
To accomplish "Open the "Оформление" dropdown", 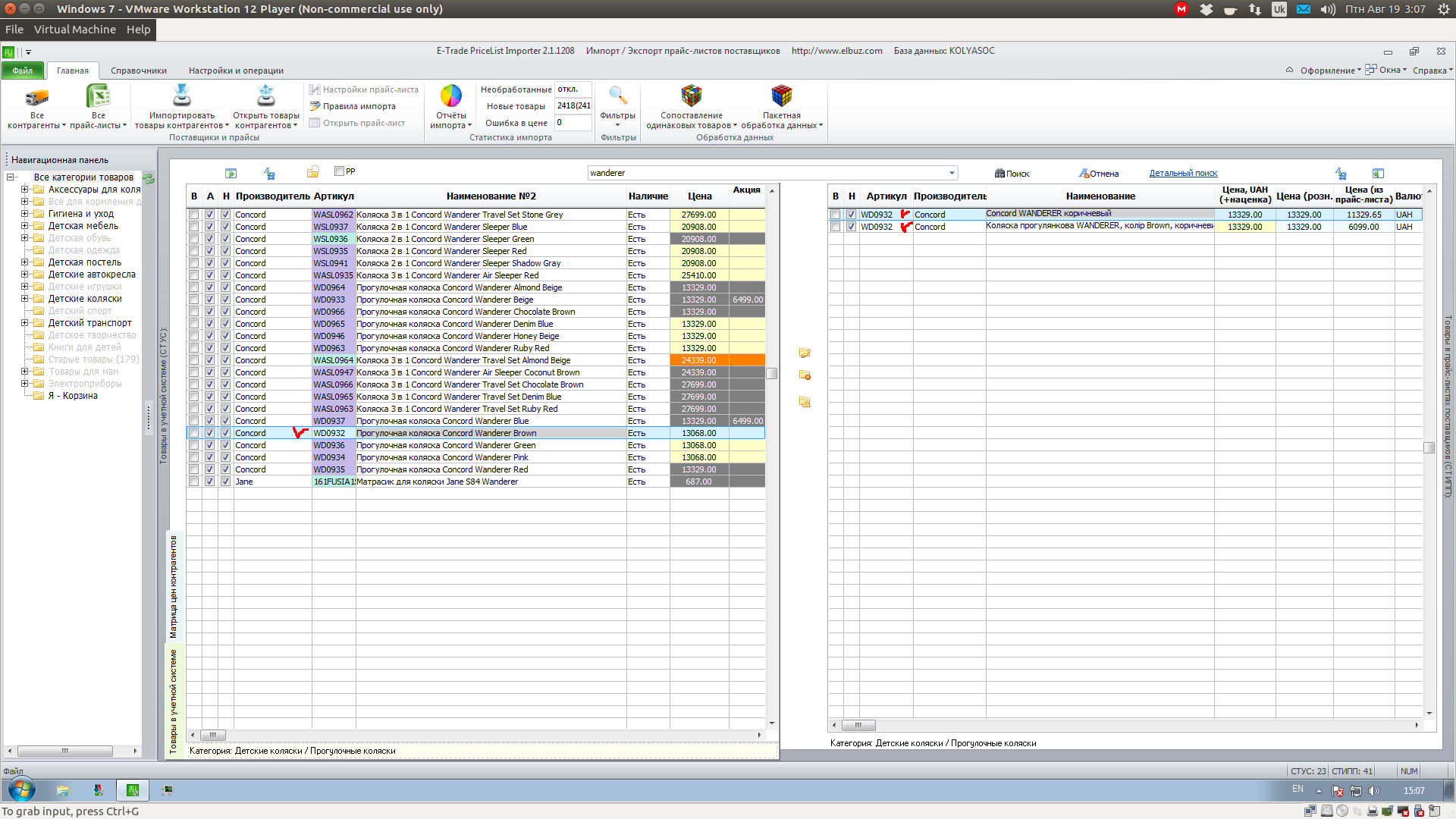I will click(1331, 71).
